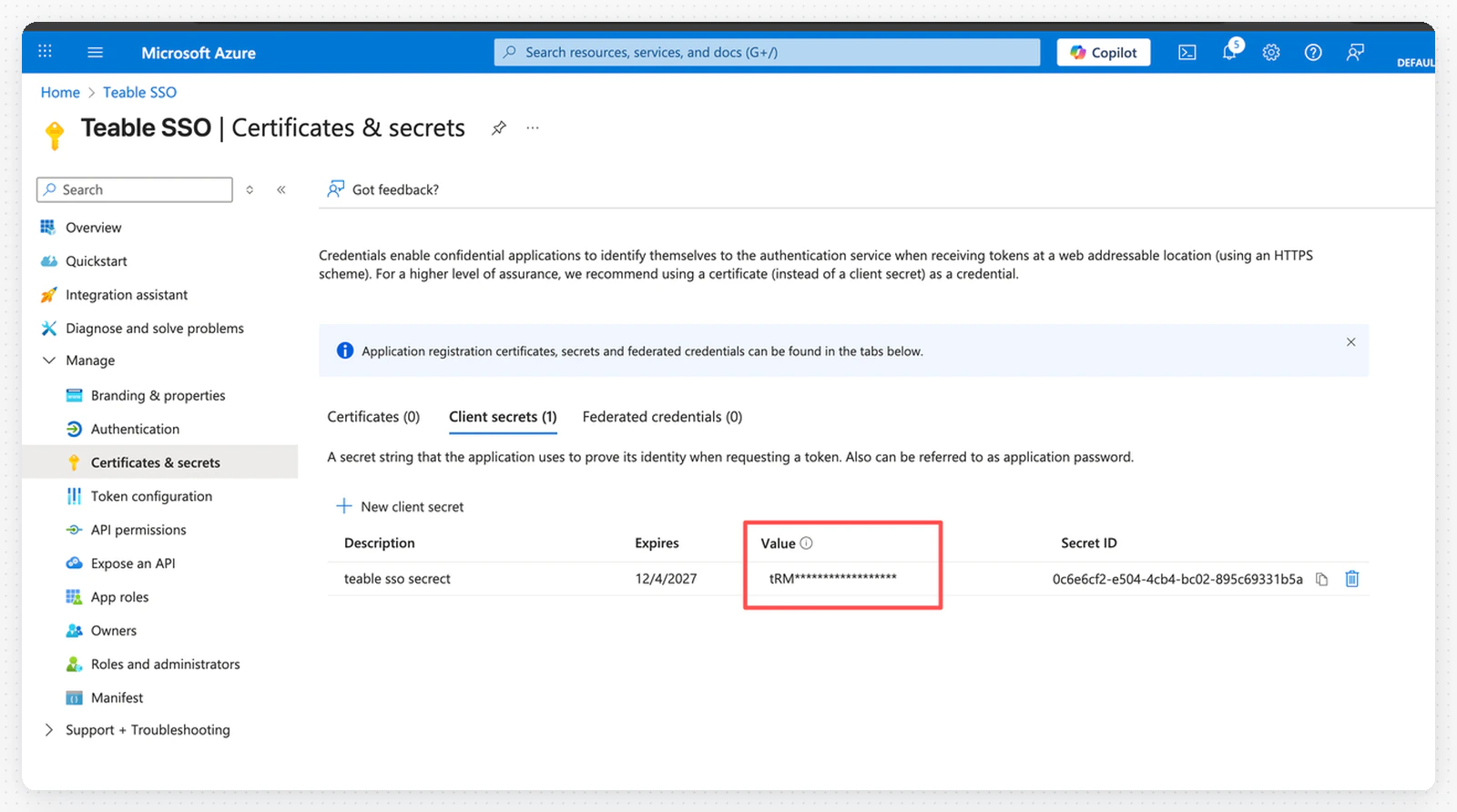Click the masked tRM secret value
The height and width of the screenshot is (812, 1457).
coord(833,578)
